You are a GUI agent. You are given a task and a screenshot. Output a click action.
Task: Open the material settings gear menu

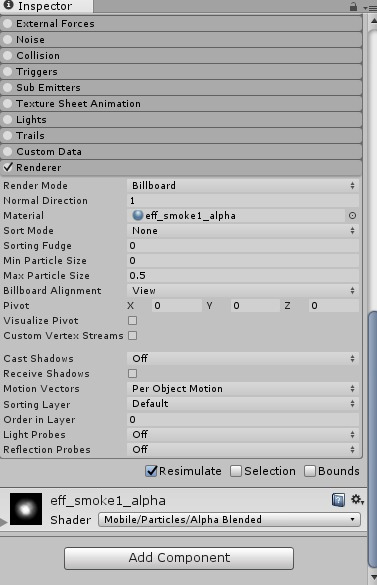(357, 499)
